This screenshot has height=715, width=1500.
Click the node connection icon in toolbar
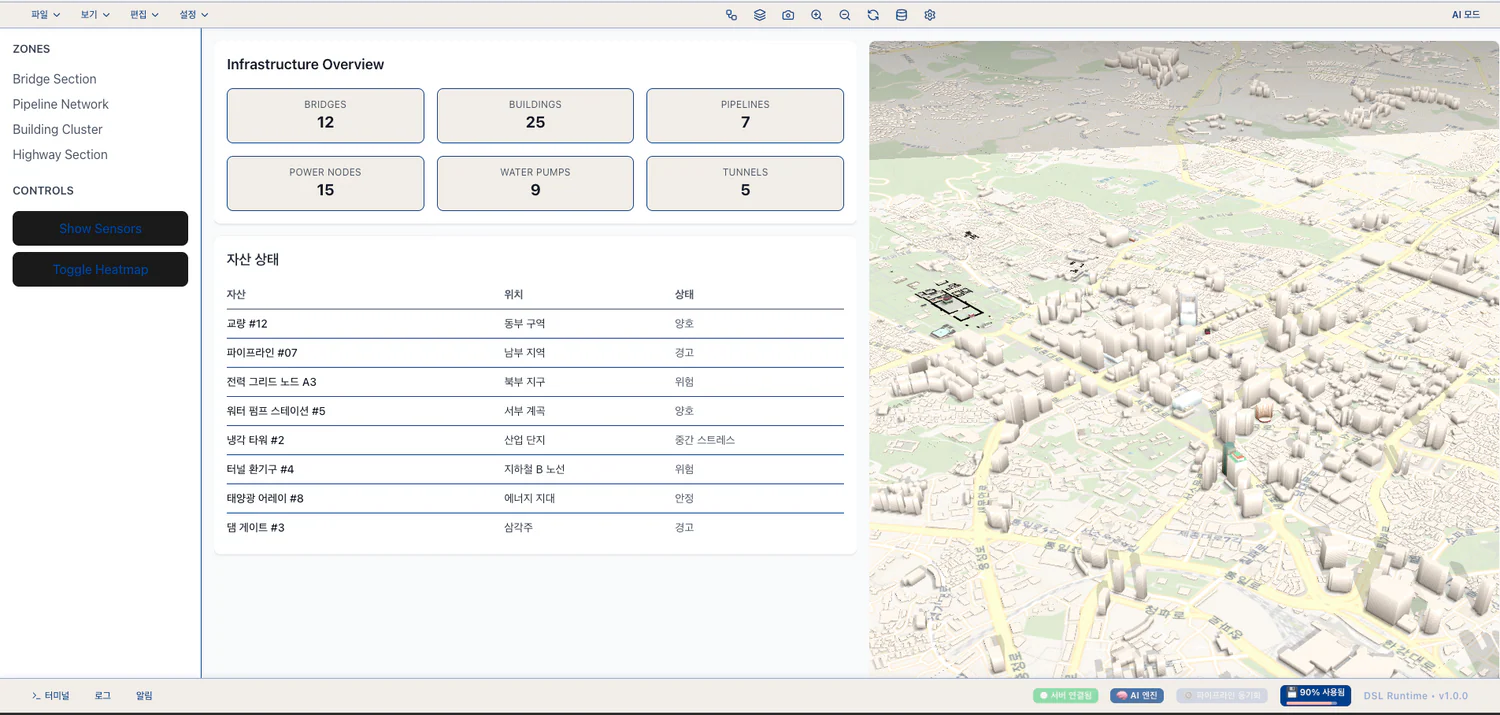[x=731, y=15]
